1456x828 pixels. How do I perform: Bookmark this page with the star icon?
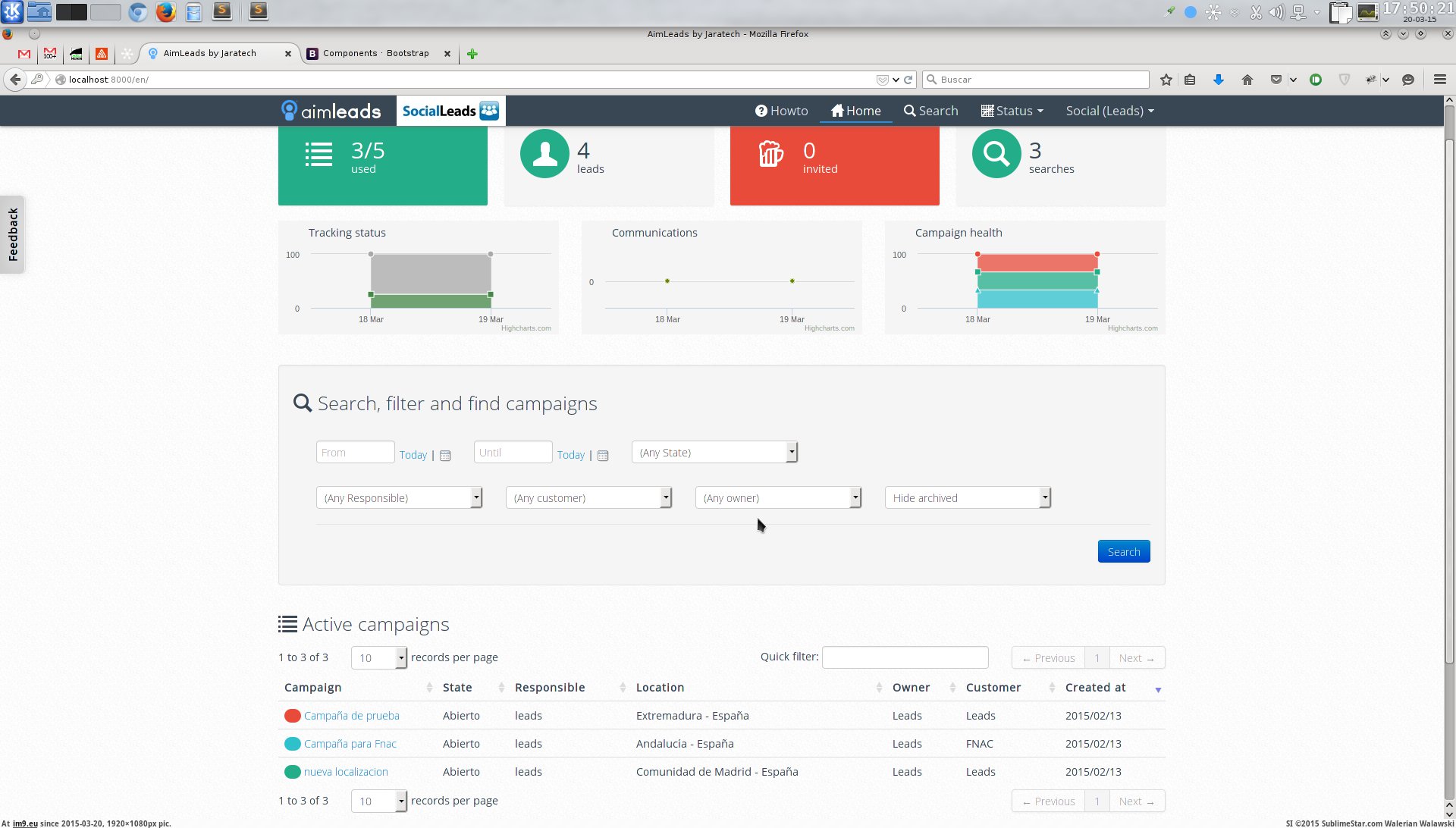(x=1166, y=80)
